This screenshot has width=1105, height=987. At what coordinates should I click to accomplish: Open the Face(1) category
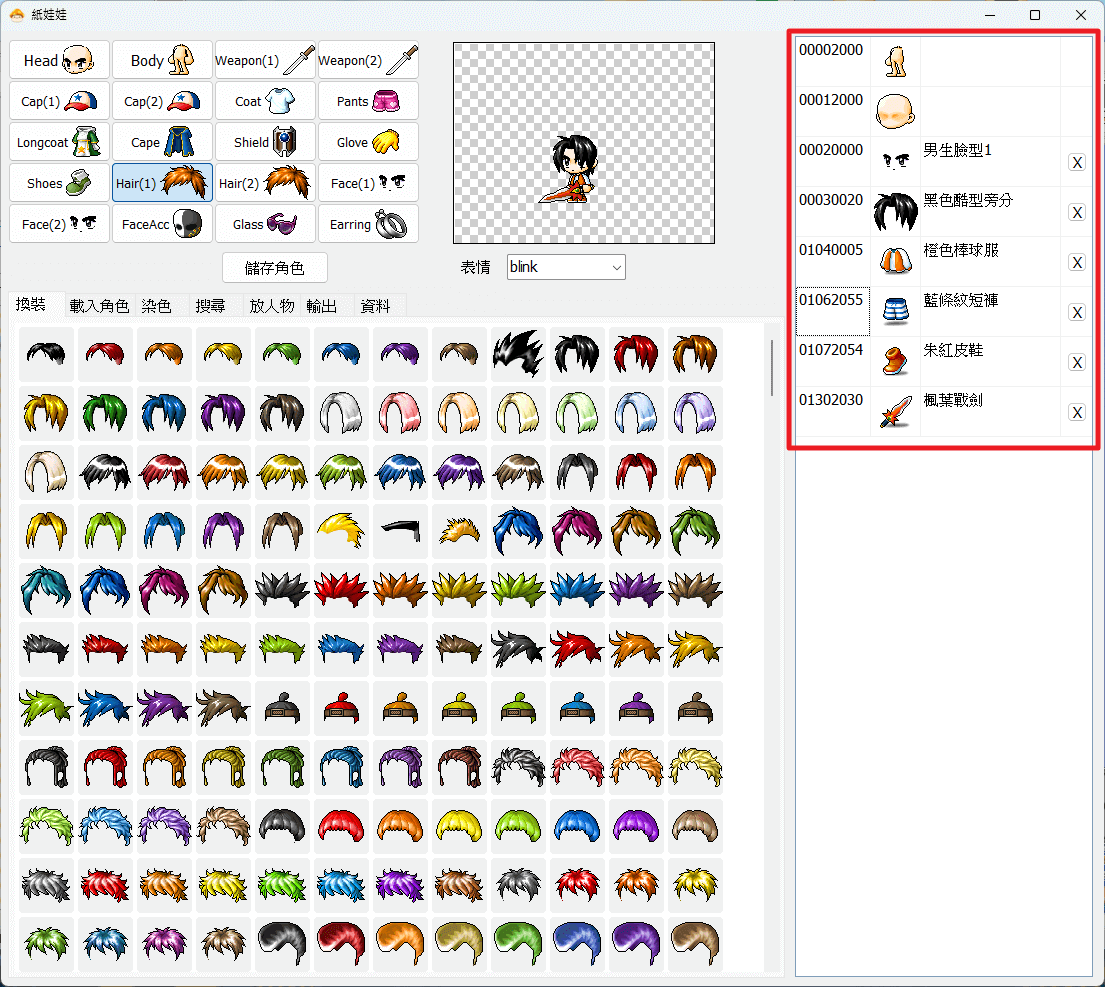click(368, 182)
